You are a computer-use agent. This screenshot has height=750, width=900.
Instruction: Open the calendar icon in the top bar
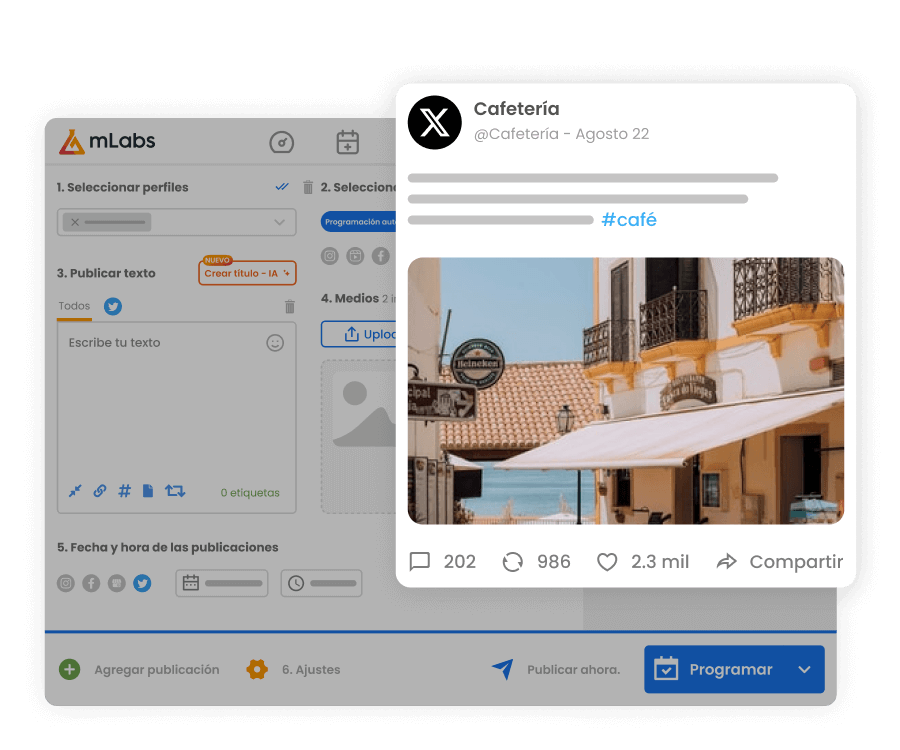pos(348,141)
